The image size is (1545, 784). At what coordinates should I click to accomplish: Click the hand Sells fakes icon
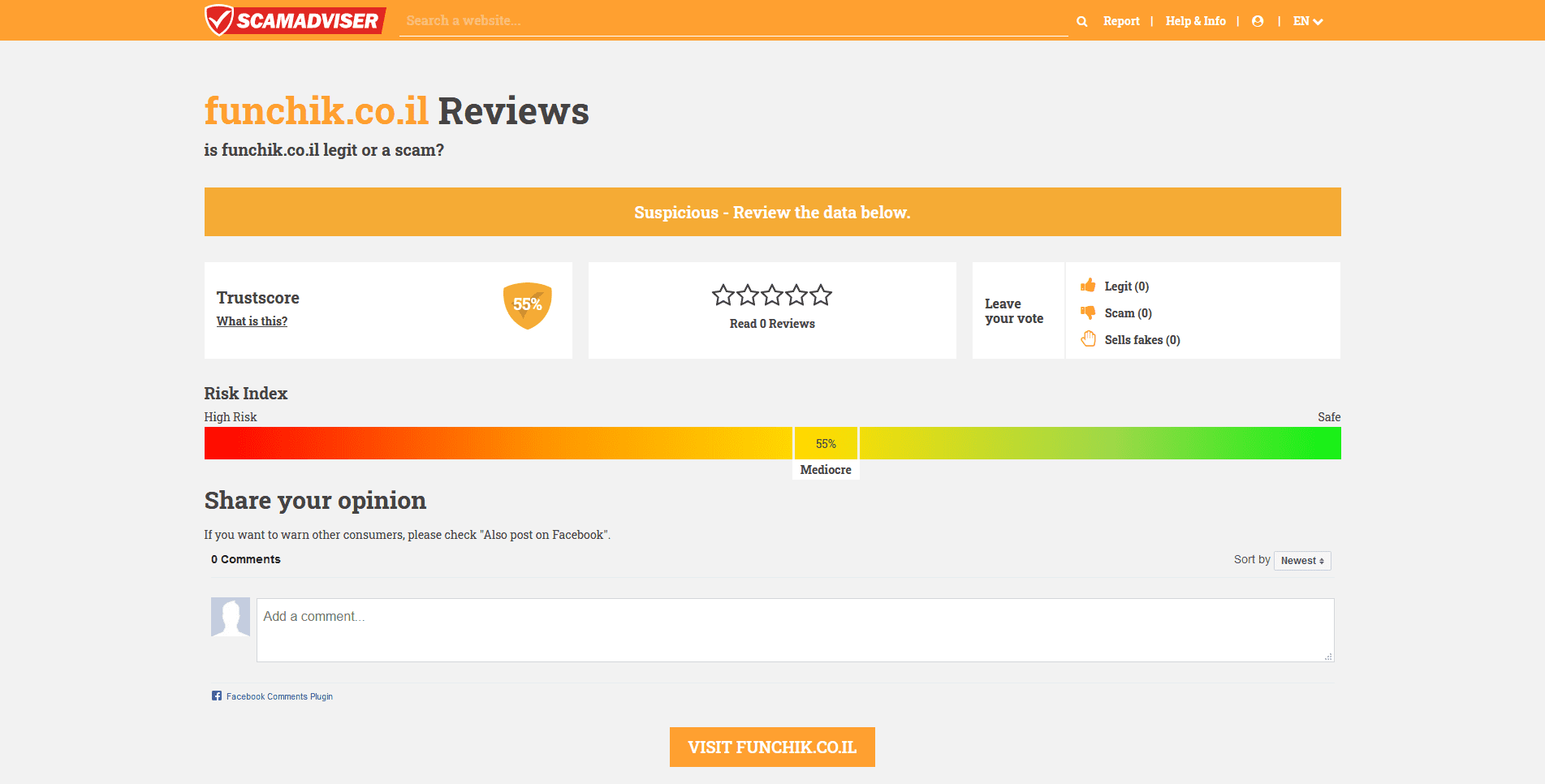pos(1088,339)
